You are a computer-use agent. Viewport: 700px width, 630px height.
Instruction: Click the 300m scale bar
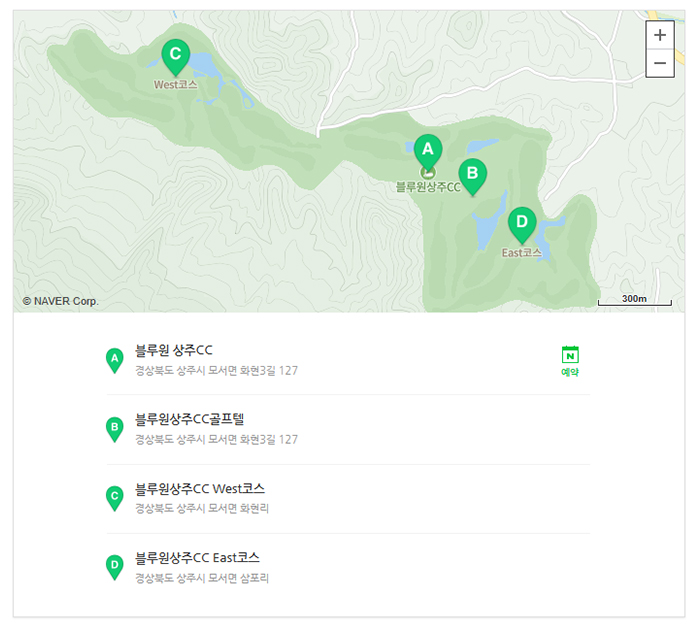[x=634, y=300]
